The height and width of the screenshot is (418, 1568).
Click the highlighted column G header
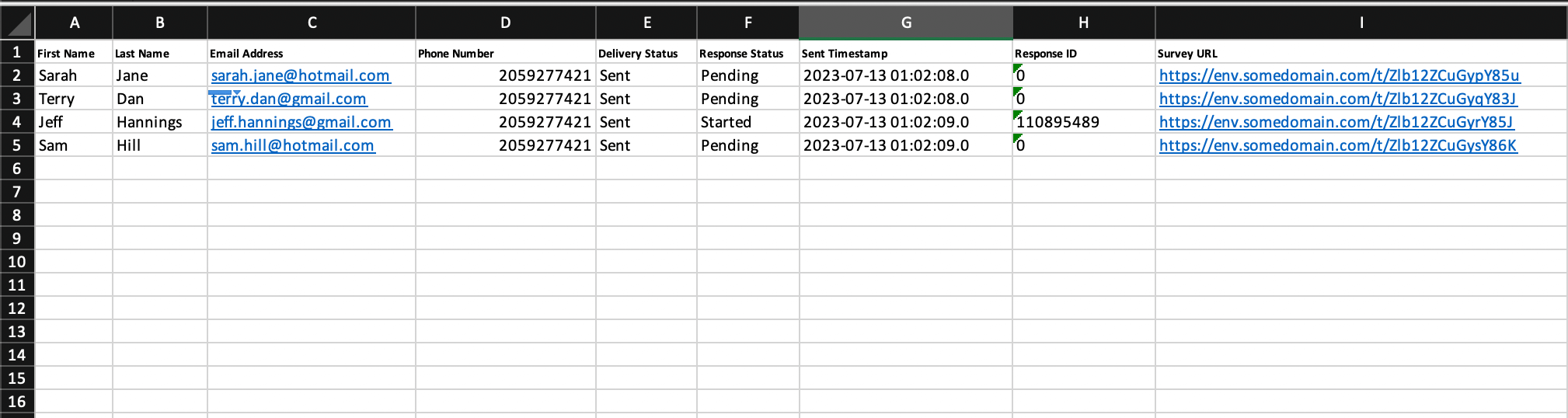click(x=905, y=23)
